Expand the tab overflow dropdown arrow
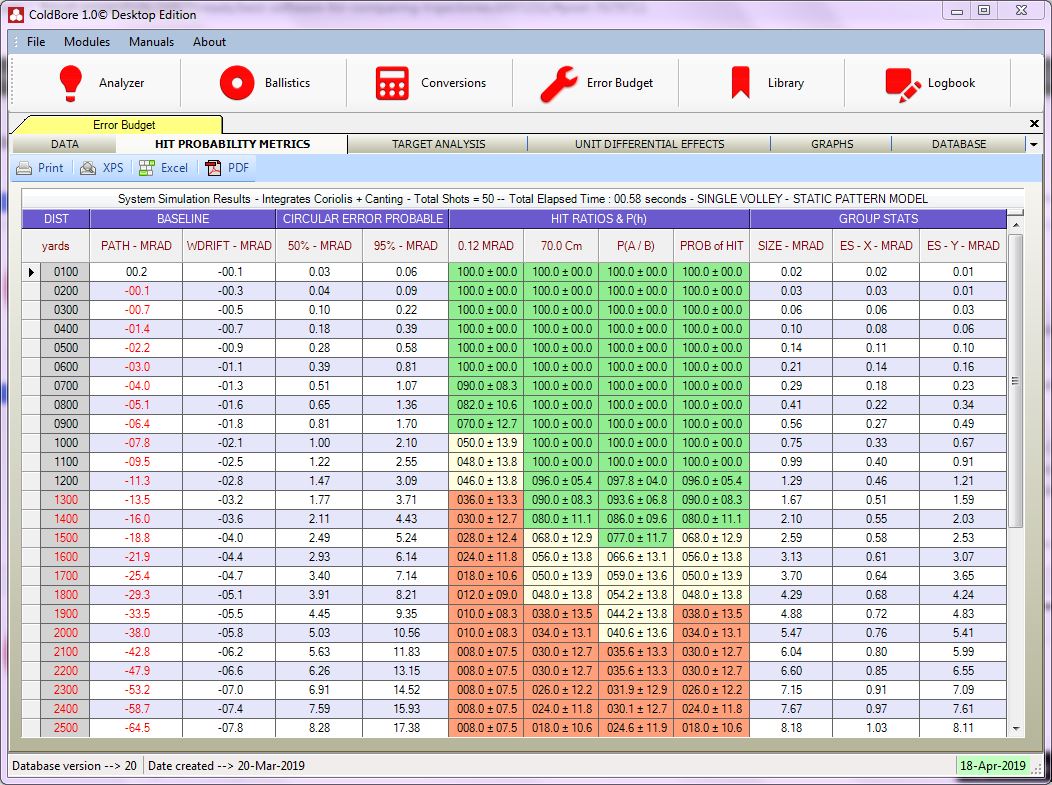 pos(1034,144)
